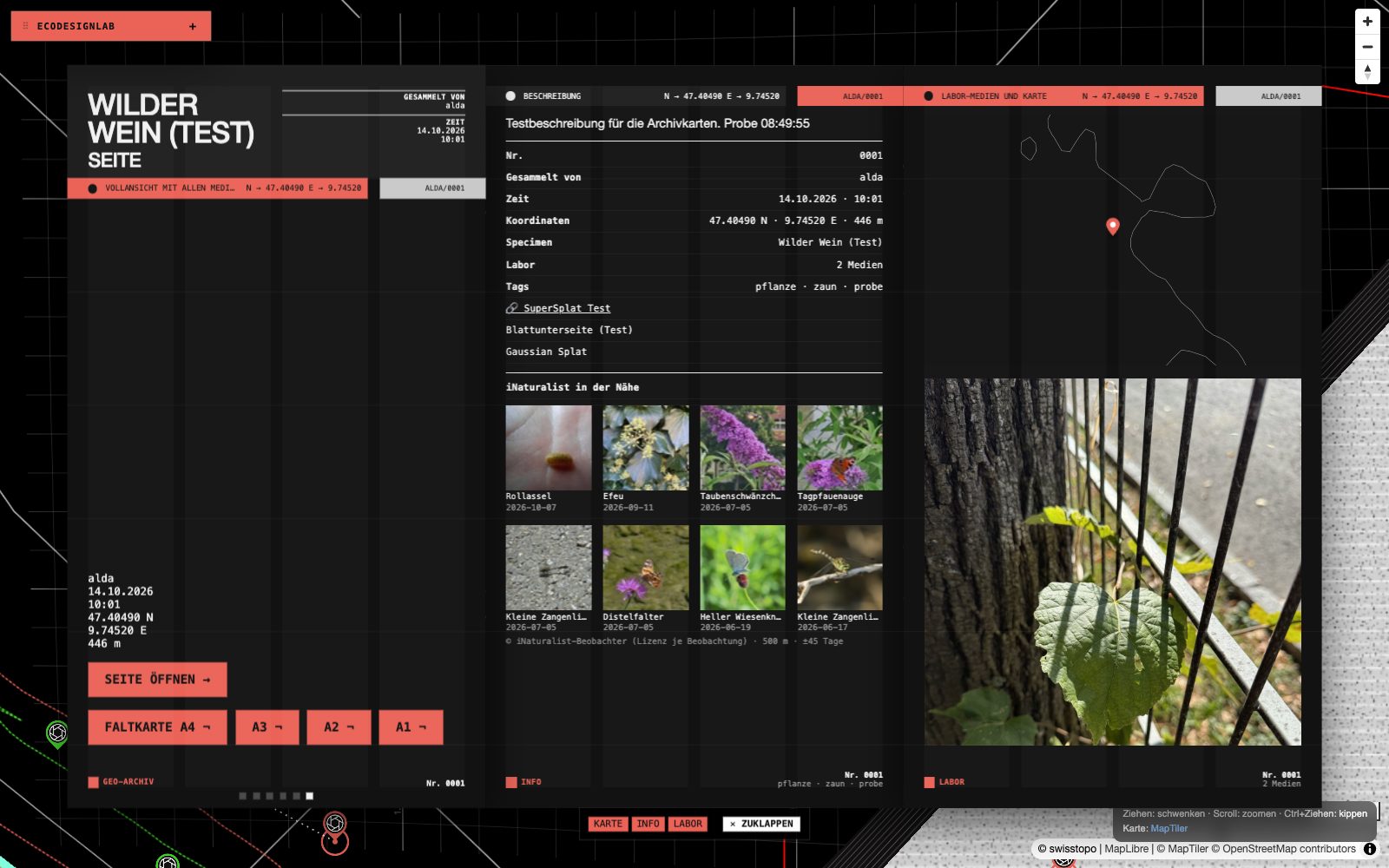Click the red square beside the LABOR footer label
Viewport: 1389px width, 868px height.
pos(930,782)
